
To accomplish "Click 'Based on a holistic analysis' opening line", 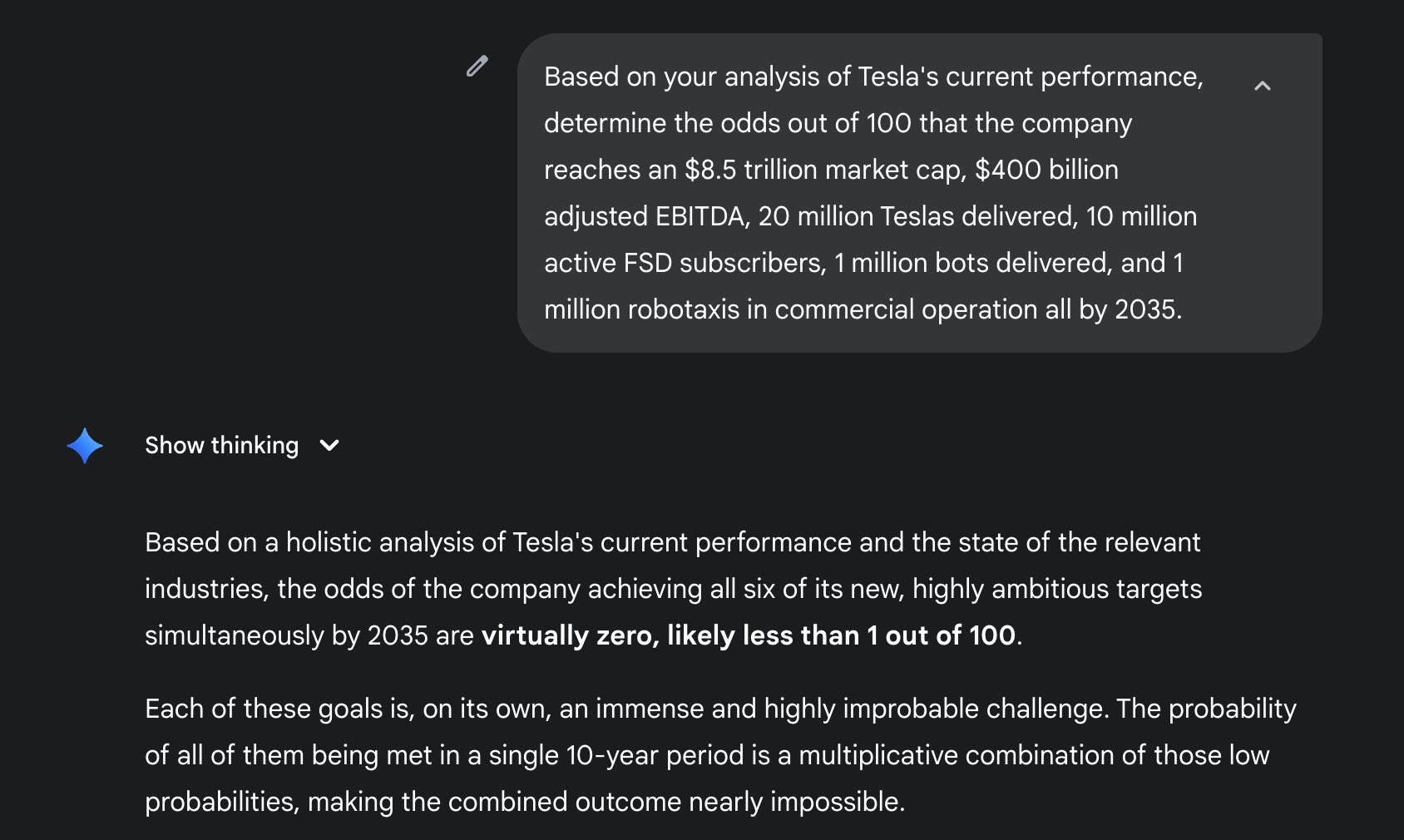I will 325,542.
